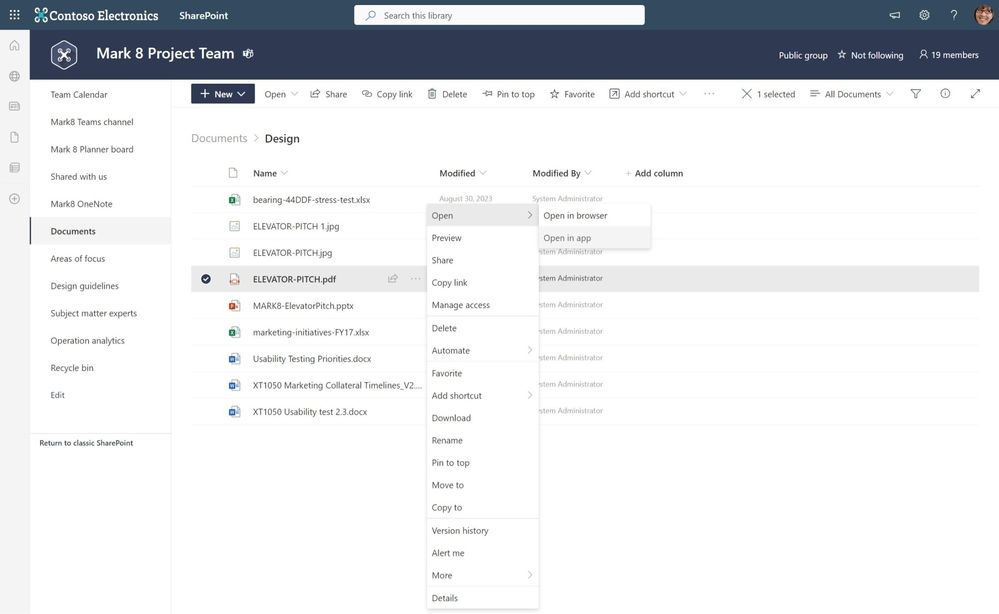Click Return to classic SharePoint
The image size is (999, 614).
[86, 443]
